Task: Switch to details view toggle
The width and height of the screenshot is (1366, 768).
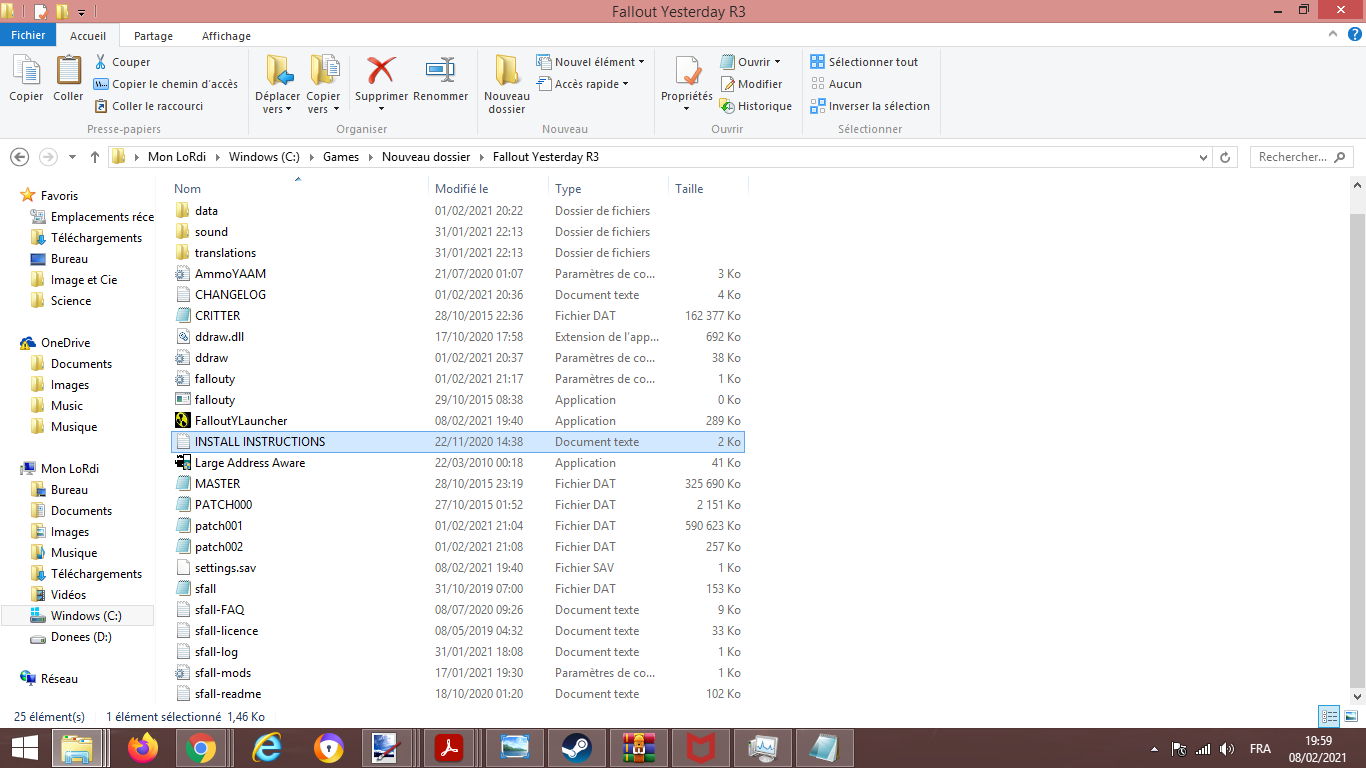Action: pos(1329,716)
